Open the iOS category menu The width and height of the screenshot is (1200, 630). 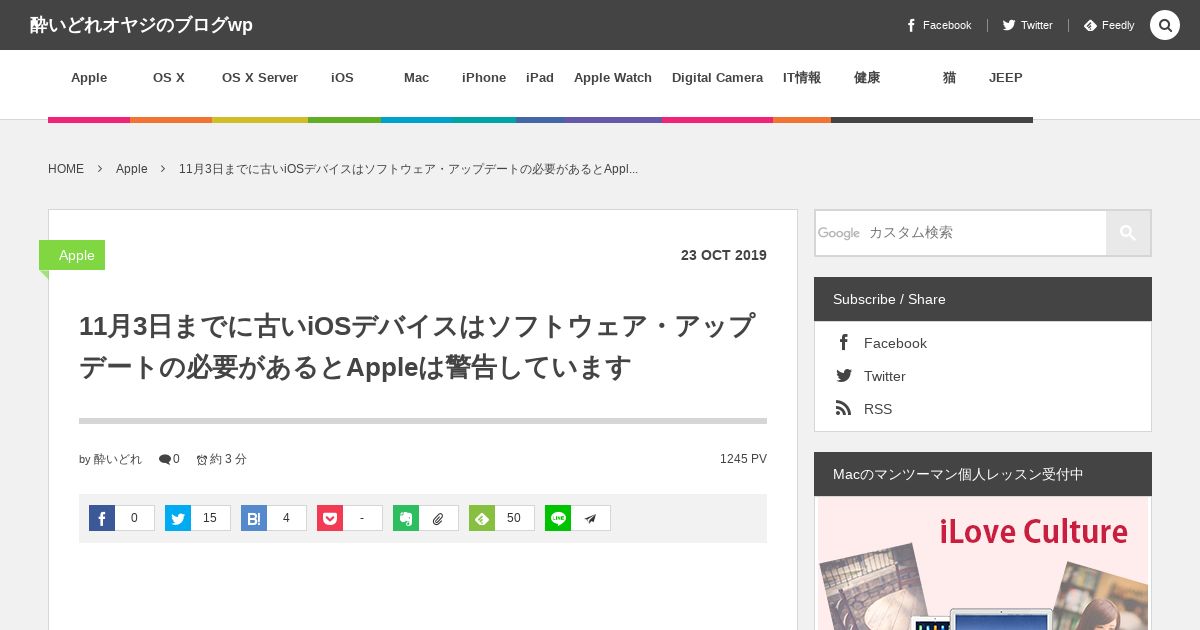coord(343,78)
